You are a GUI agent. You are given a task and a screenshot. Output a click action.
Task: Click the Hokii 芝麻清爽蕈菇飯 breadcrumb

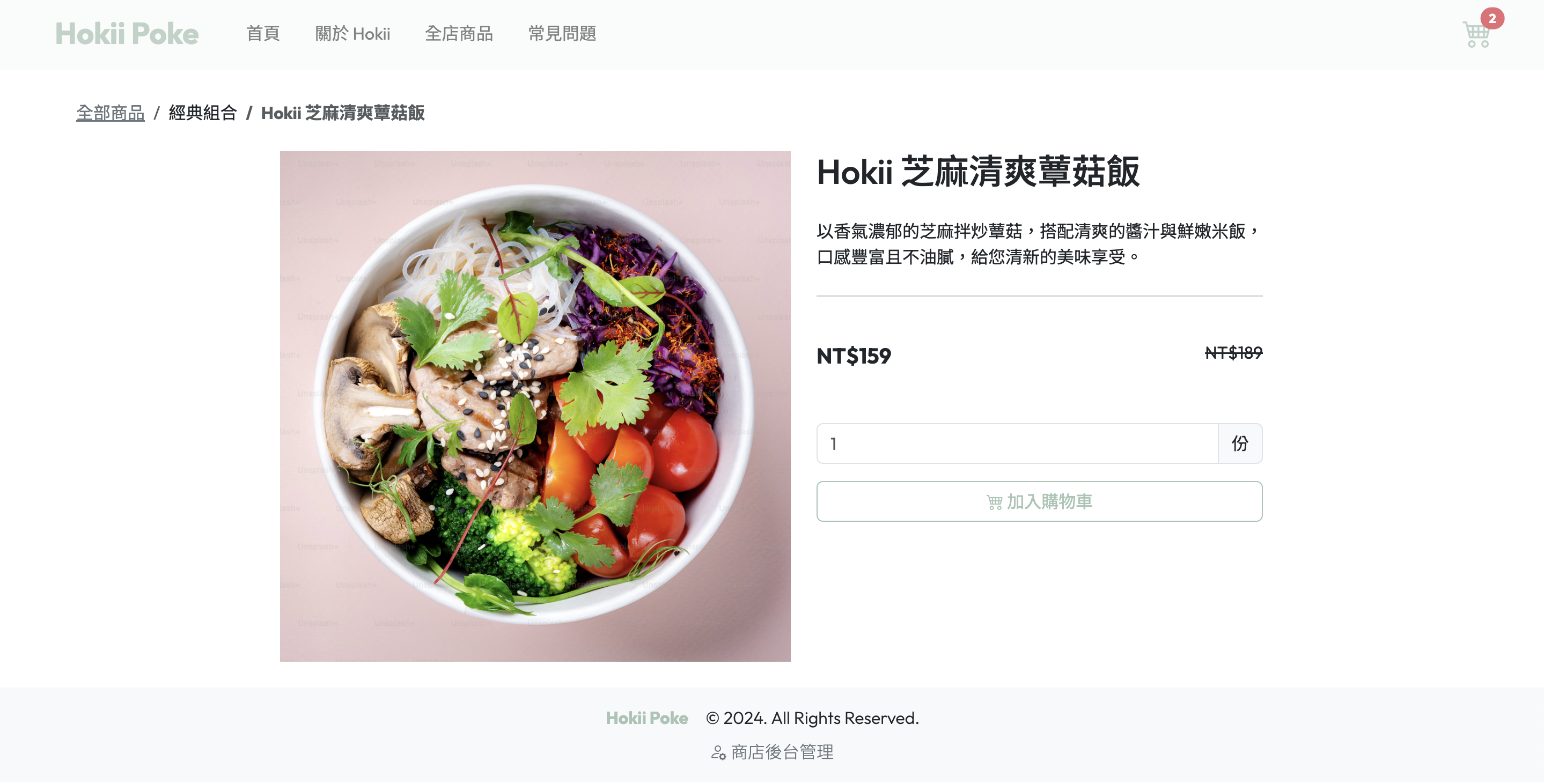[343, 113]
